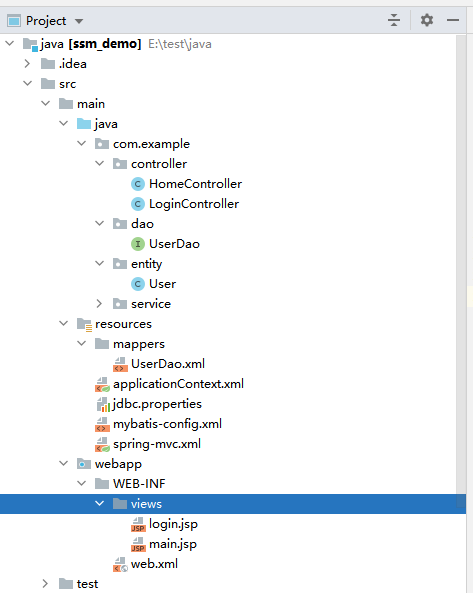Click the Project panel window icon

[x=14, y=21]
